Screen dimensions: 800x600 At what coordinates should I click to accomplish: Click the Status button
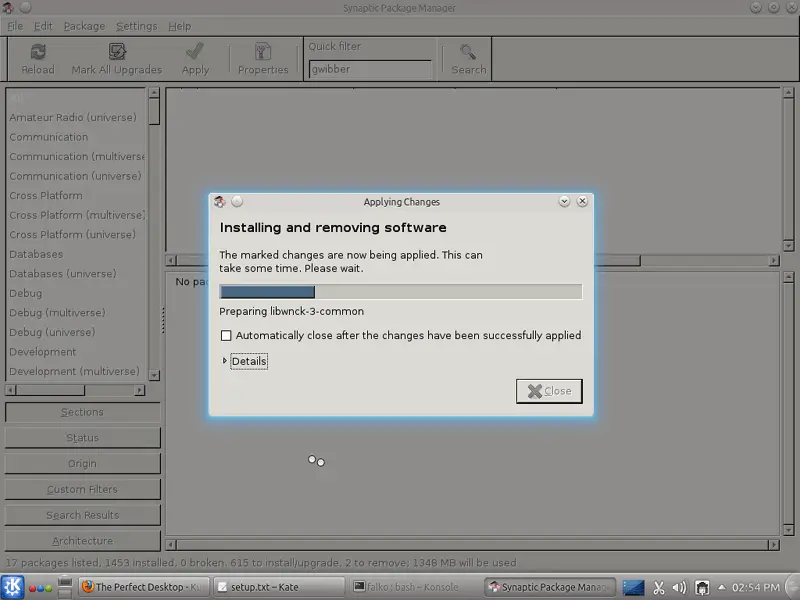83,438
